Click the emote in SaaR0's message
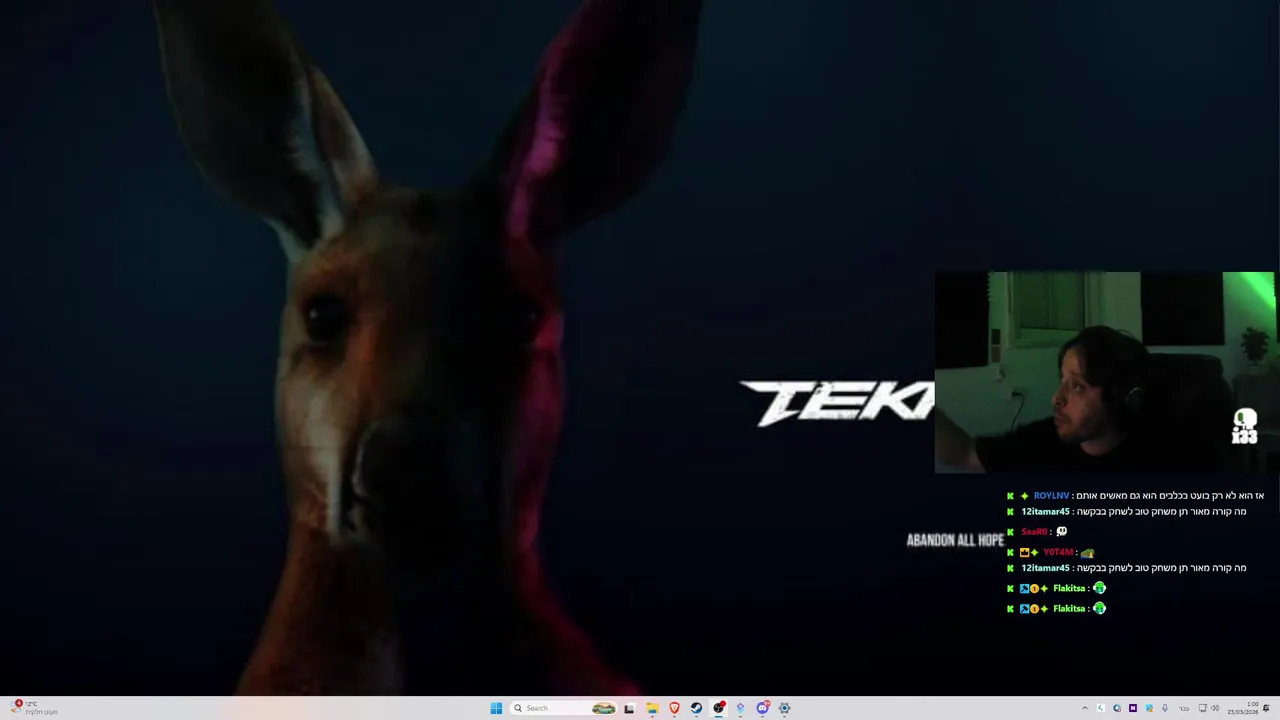 pyautogui.click(x=1062, y=532)
